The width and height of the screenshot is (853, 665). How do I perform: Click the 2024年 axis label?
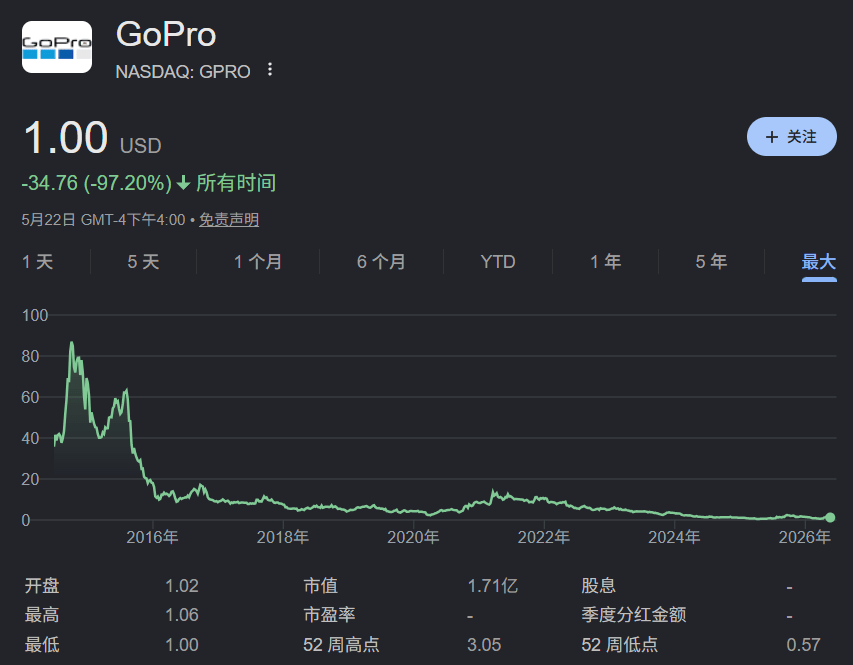pos(674,537)
